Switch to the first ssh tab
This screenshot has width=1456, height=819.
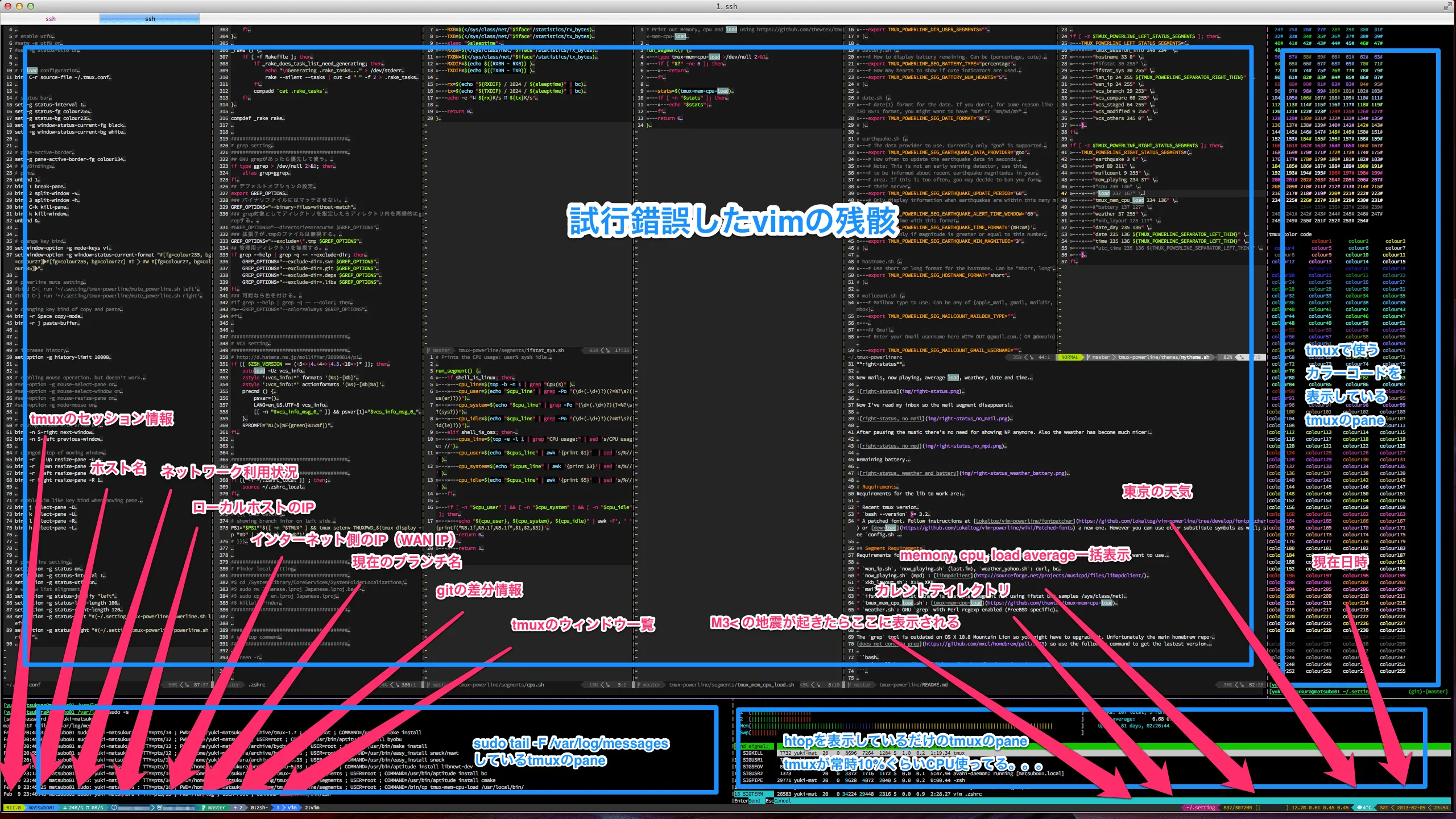coord(50,19)
